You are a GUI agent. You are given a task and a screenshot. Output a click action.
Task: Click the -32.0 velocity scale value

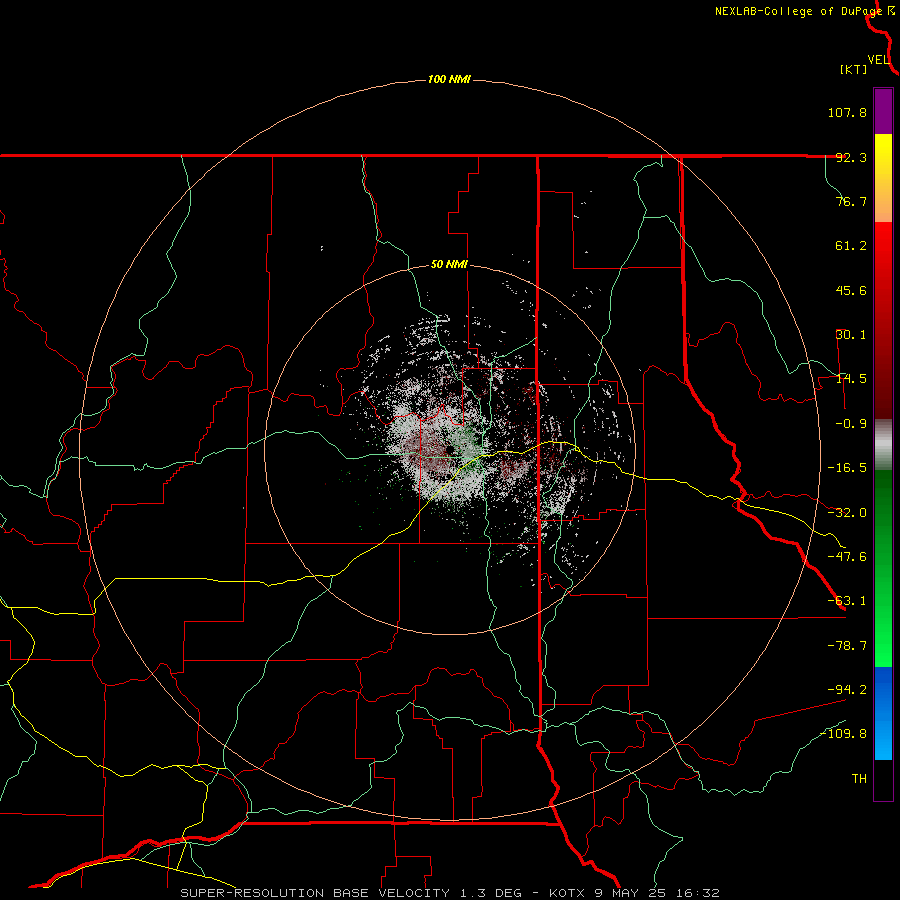(x=847, y=513)
